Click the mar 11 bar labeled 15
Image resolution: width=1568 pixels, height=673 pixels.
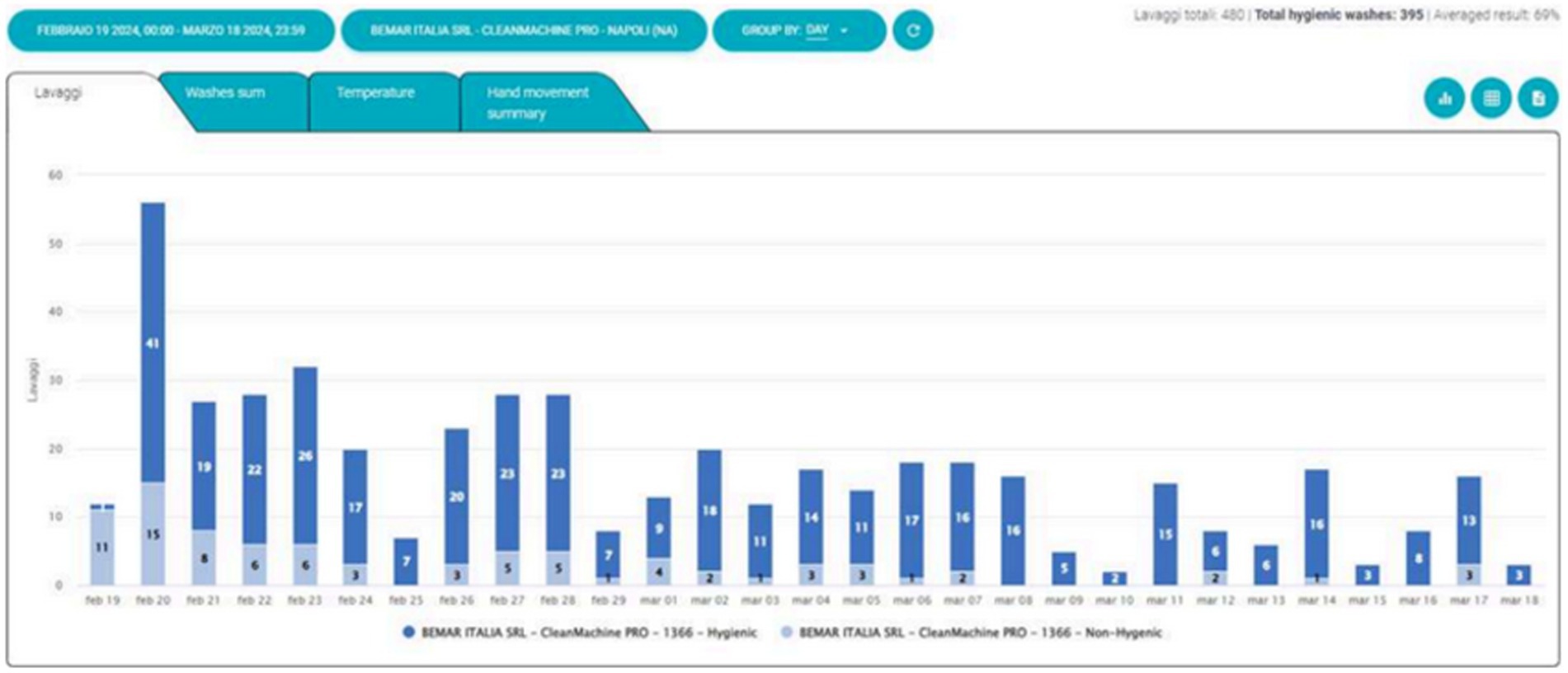1165,534
